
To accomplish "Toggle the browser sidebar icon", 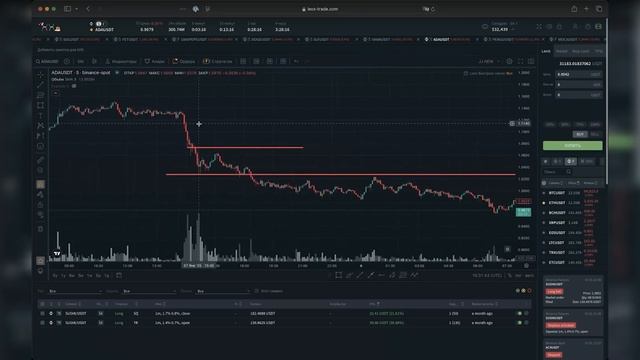I will (x=67, y=9).
